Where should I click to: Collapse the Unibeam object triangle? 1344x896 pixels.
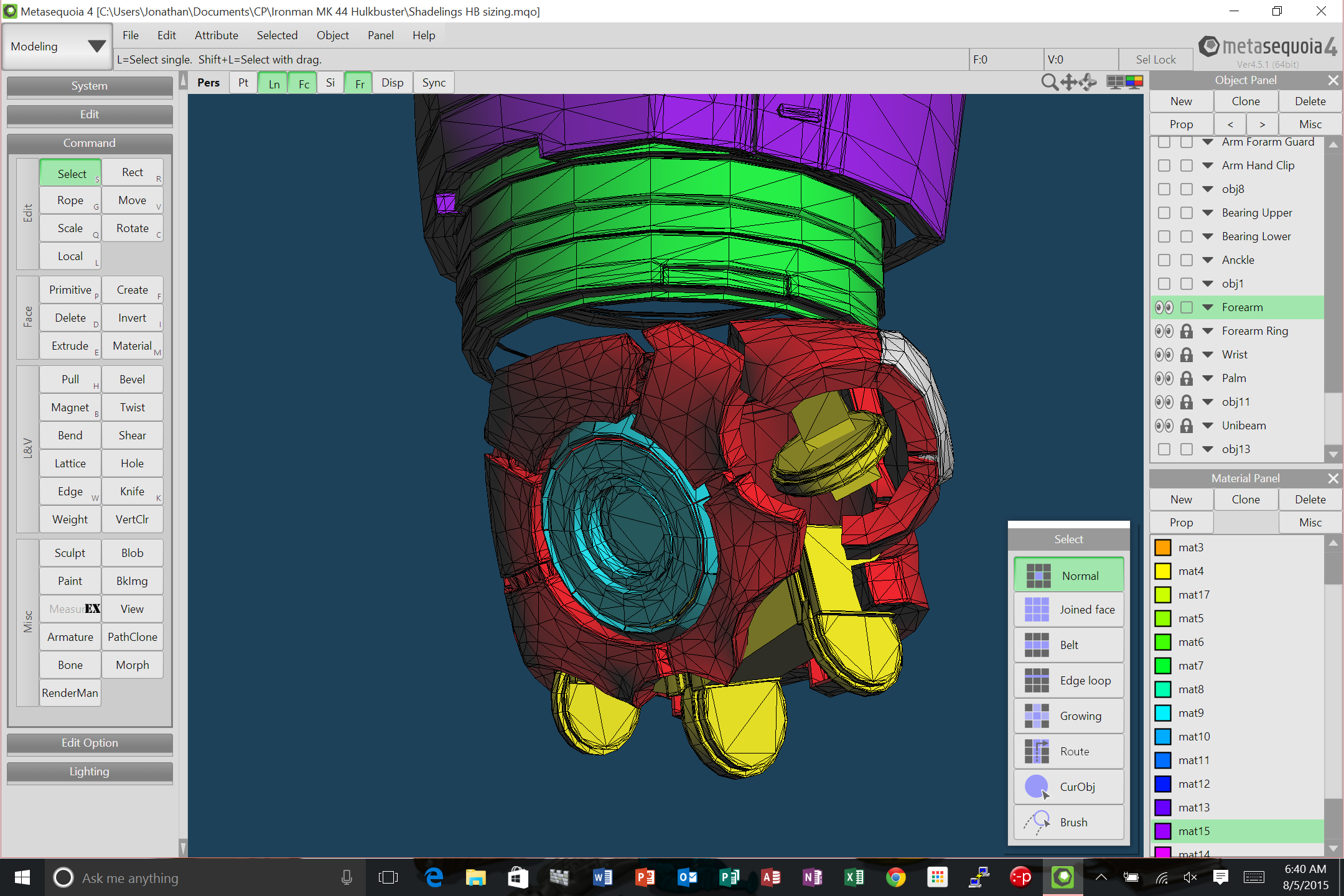point(1208,426)
